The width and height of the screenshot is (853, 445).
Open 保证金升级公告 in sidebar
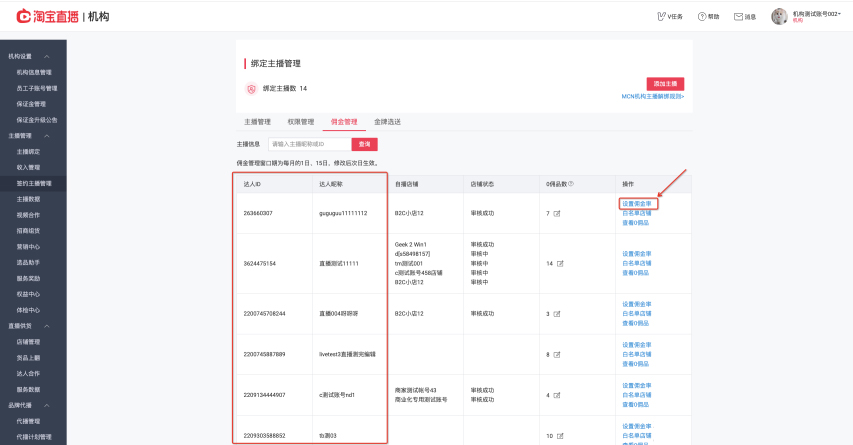click(x=36, y=120)
